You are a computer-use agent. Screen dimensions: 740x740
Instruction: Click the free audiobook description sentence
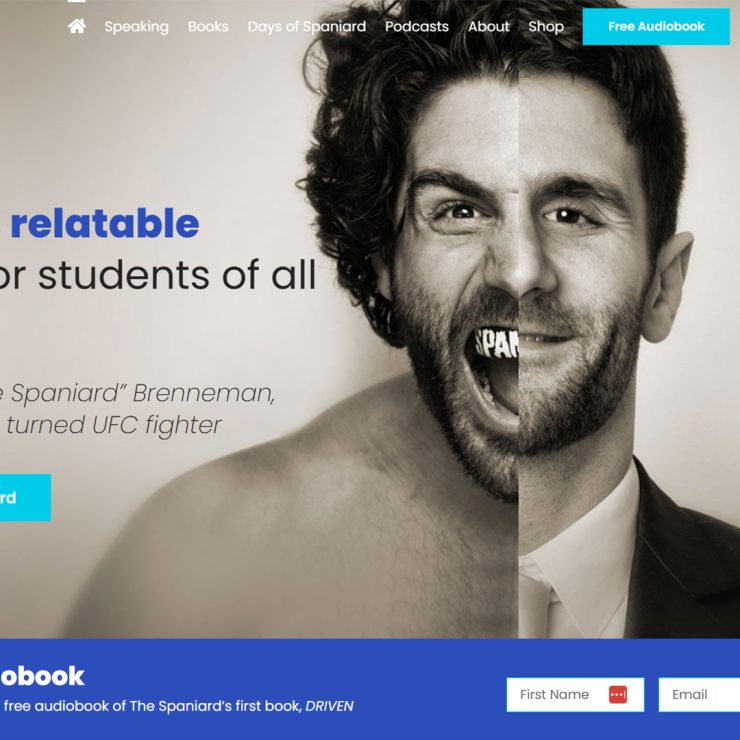tap(177, 706)
